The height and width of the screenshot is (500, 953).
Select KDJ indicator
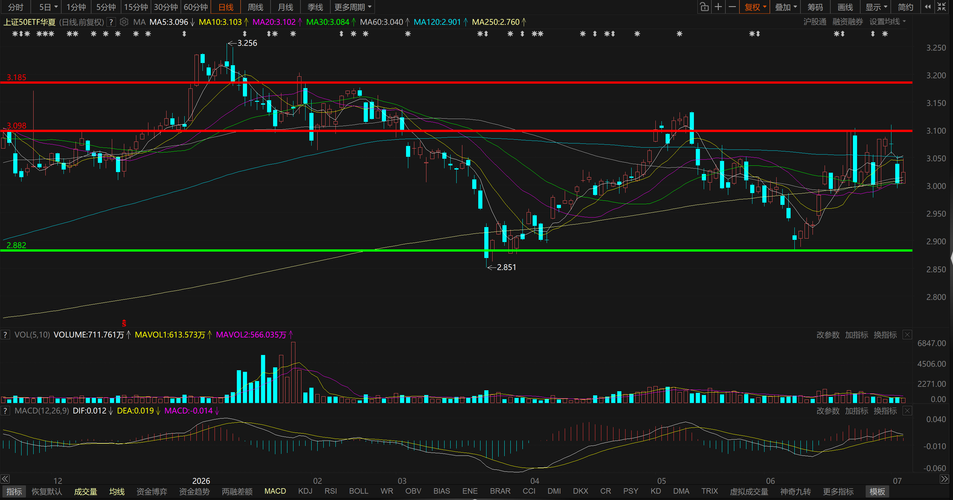pos(305,491)
